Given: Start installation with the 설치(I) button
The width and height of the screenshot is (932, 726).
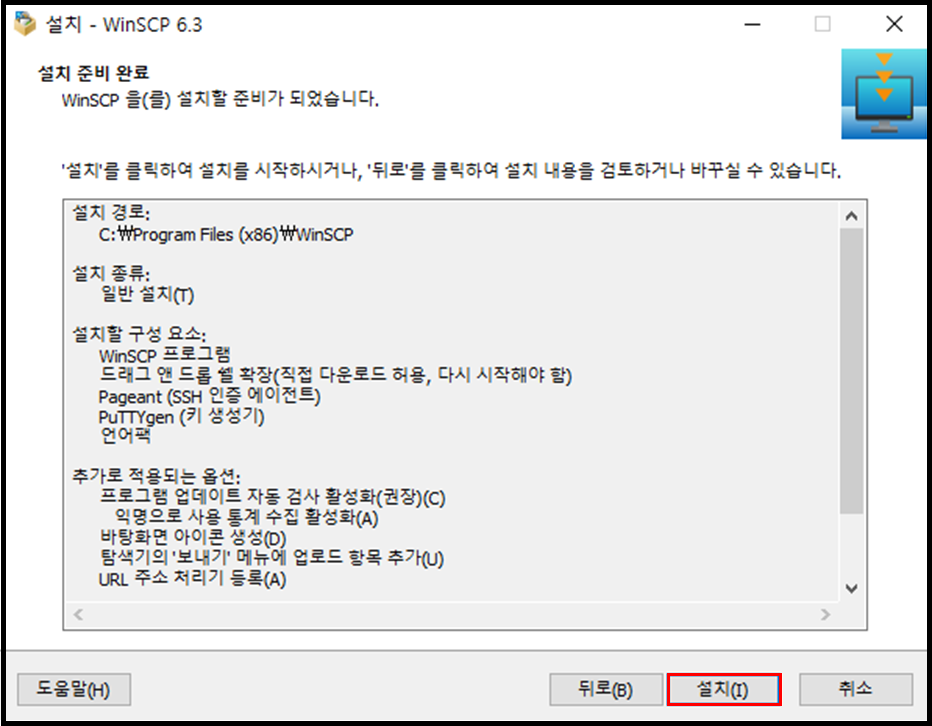Looking at the screenshot, I should [x=724, y=689].
